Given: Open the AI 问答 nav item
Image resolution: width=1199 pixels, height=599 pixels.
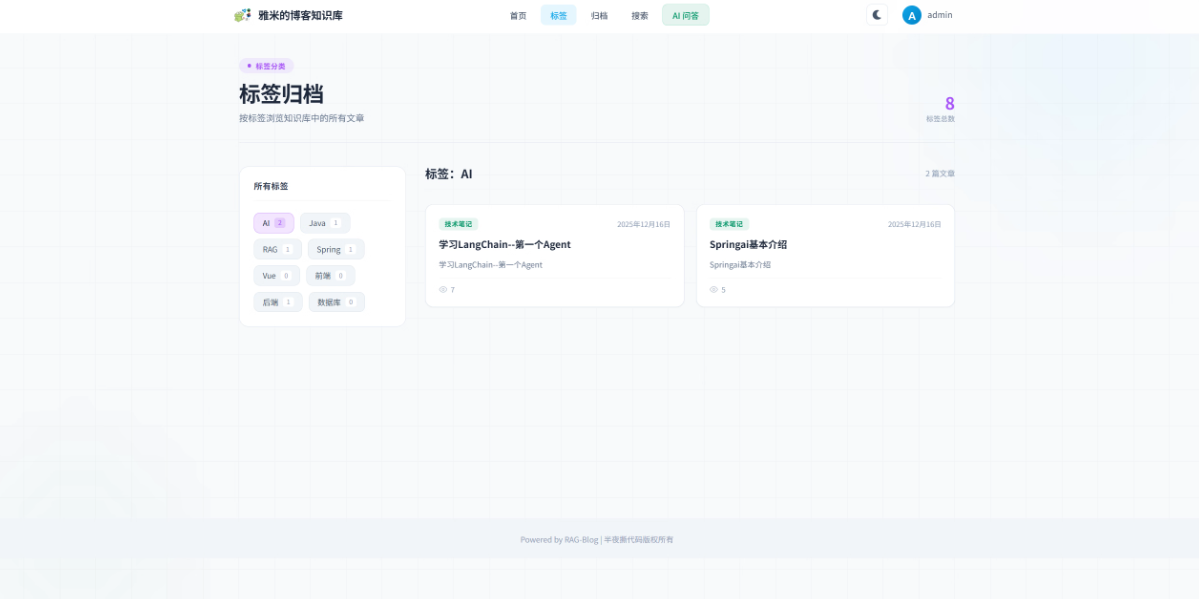Looking at the screenshot, I should (x=686, y=15).
